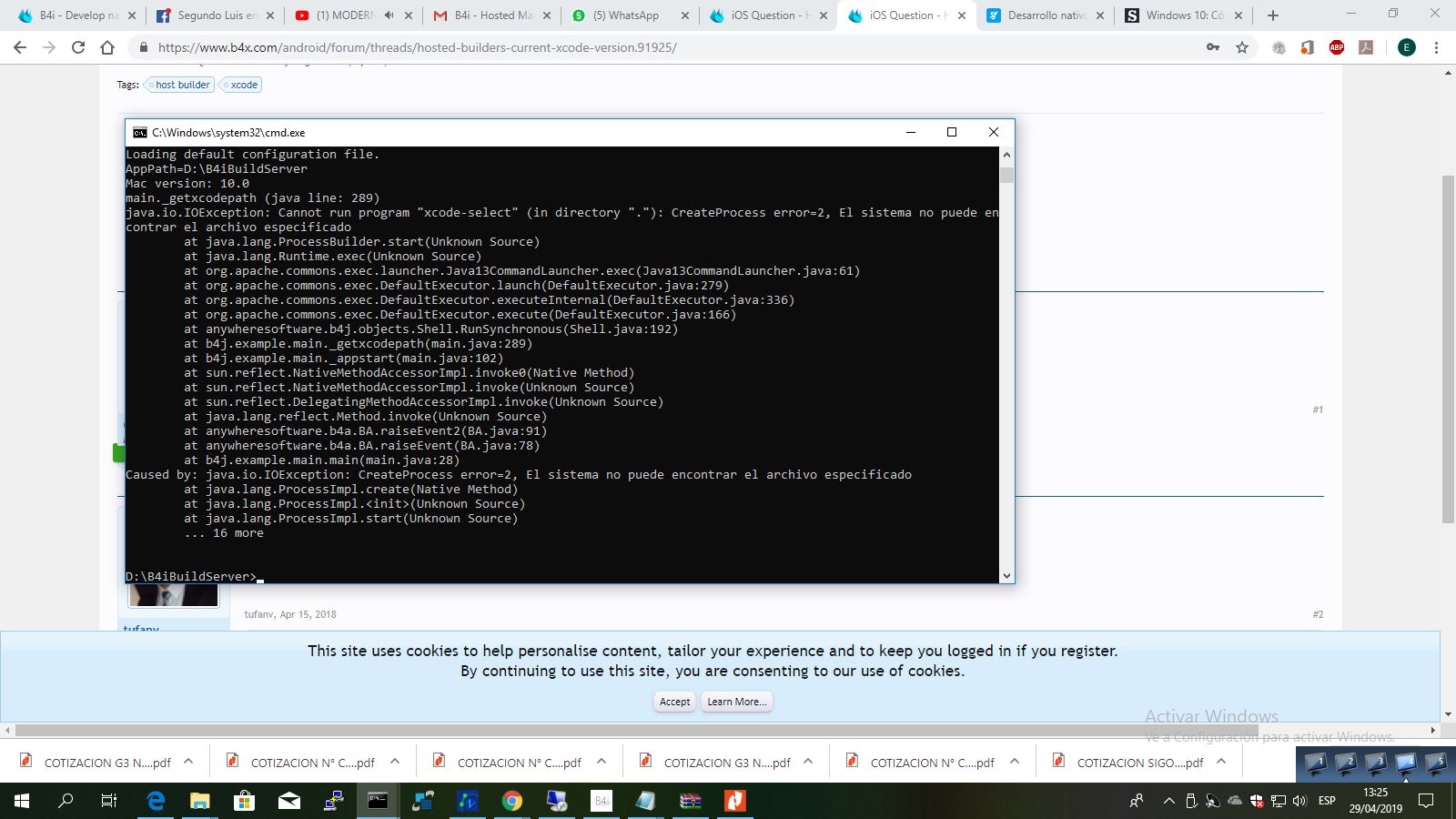
Task: View site security lock information
Action: [x=143, y=47]
